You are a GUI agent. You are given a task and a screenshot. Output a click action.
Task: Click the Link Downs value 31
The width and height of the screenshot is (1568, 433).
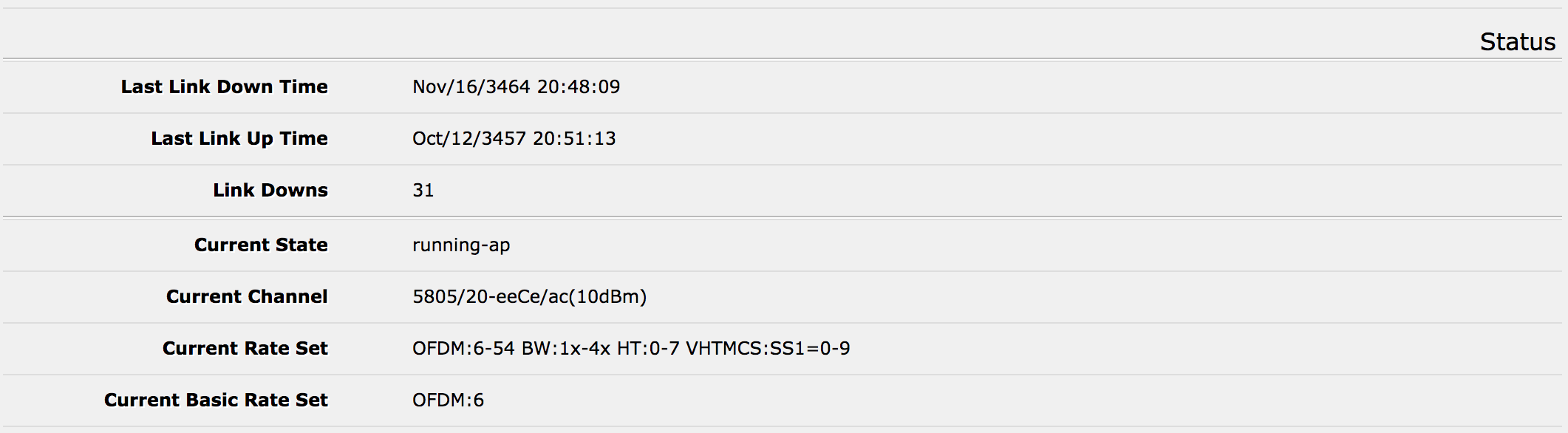point(423,191)
